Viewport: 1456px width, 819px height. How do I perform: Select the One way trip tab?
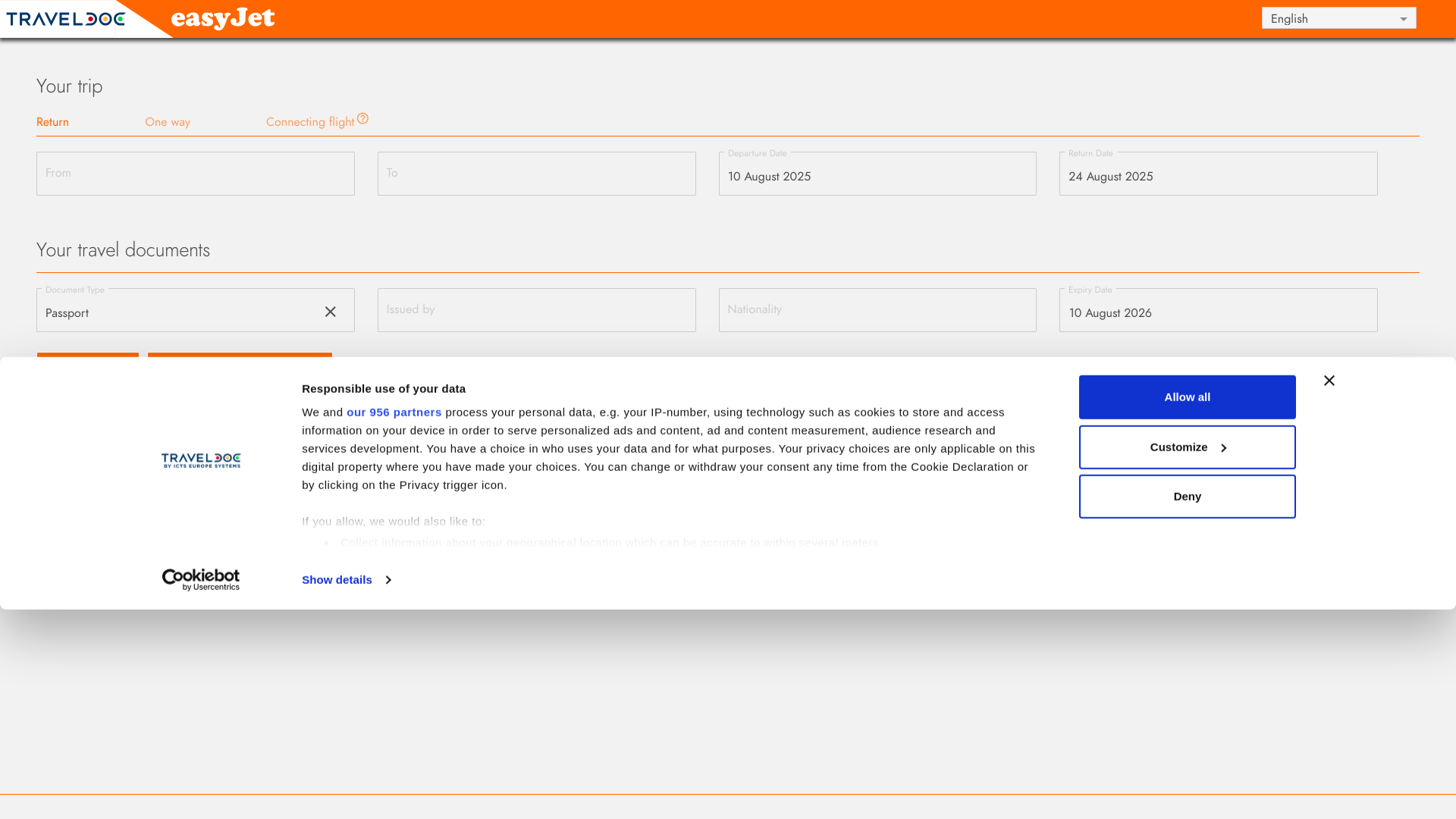tap(168, 122)
